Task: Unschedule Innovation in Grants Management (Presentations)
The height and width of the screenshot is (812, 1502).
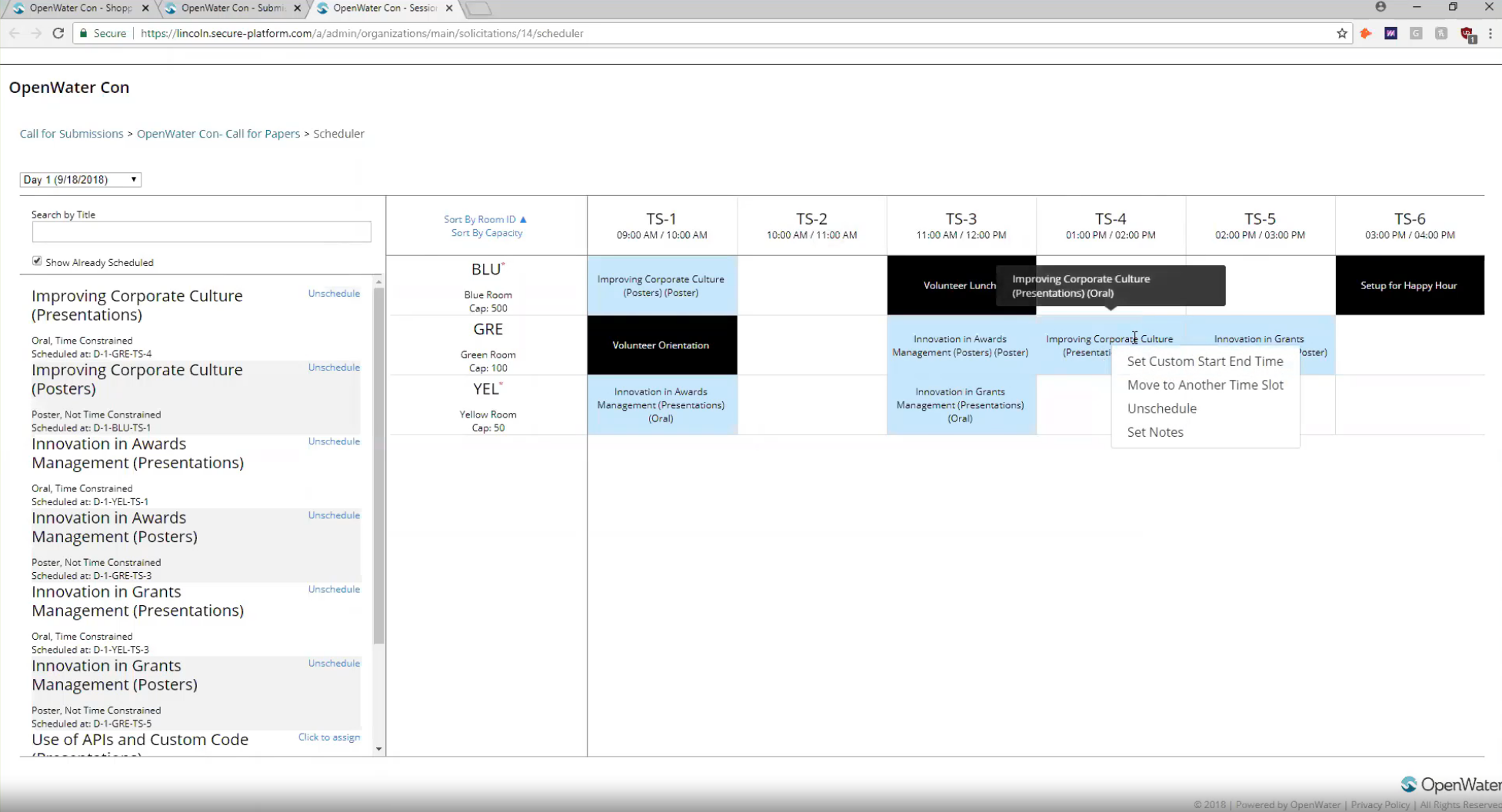Action: [x=334, y=589]
